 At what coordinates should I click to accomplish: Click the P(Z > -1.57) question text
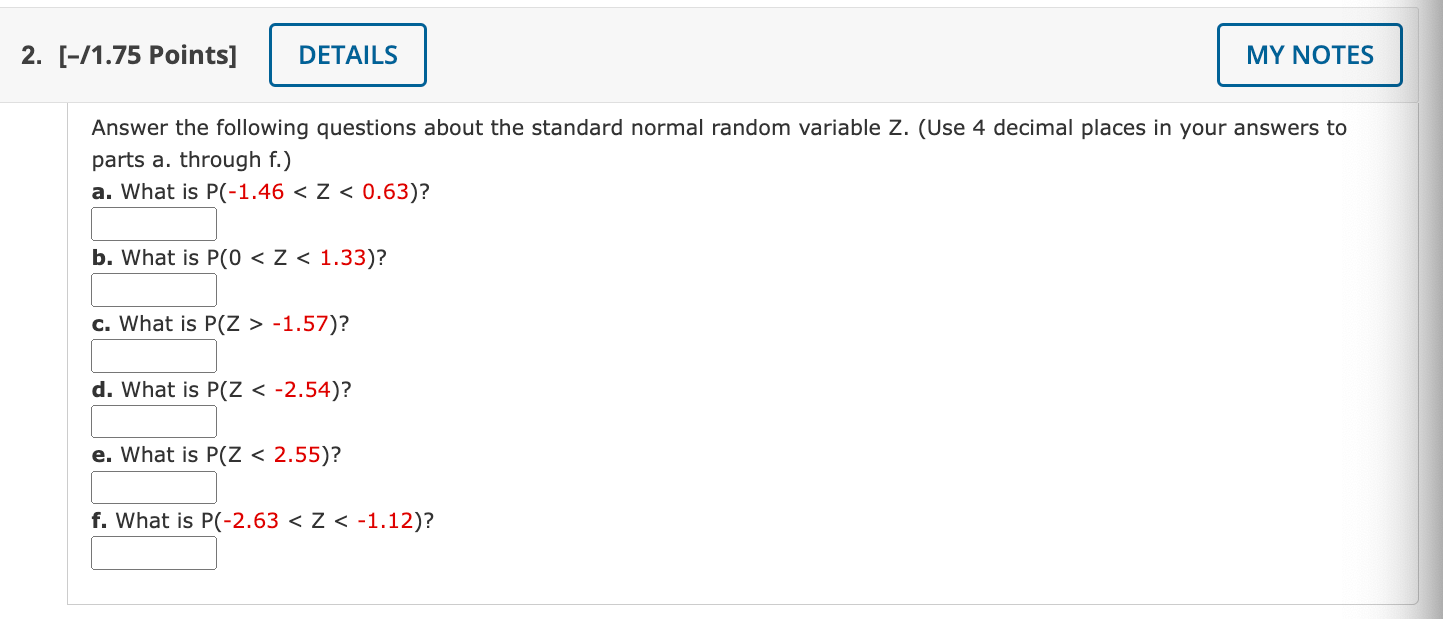click(x=218, y=323)
